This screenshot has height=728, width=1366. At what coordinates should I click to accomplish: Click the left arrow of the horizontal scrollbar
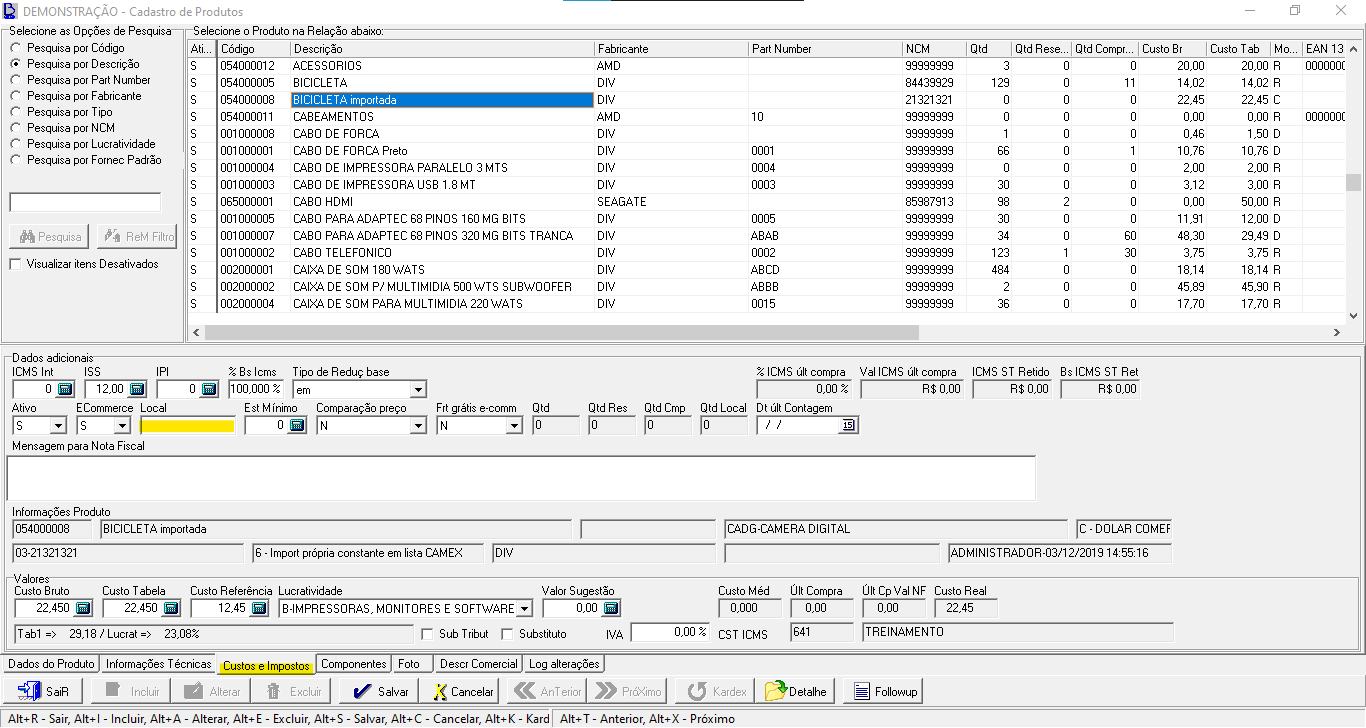196,333
